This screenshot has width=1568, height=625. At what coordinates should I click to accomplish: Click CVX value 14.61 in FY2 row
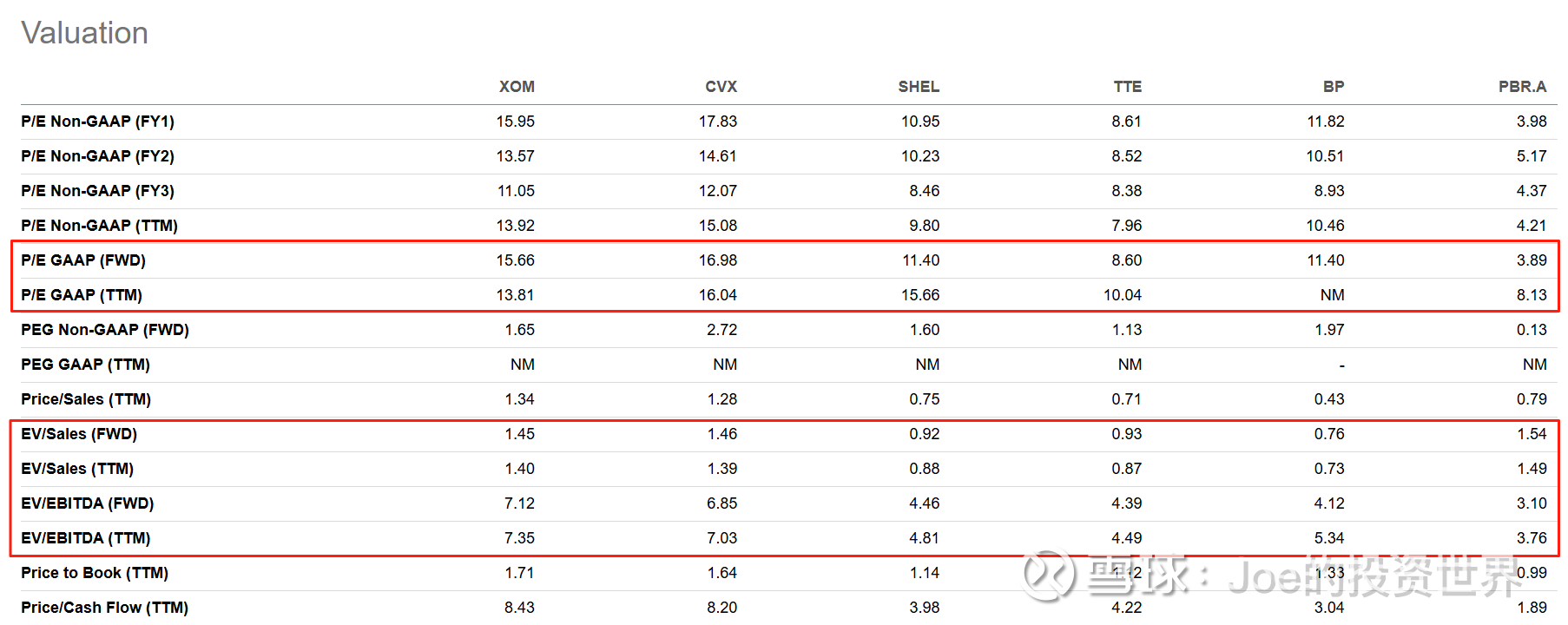tap(718, 156)
